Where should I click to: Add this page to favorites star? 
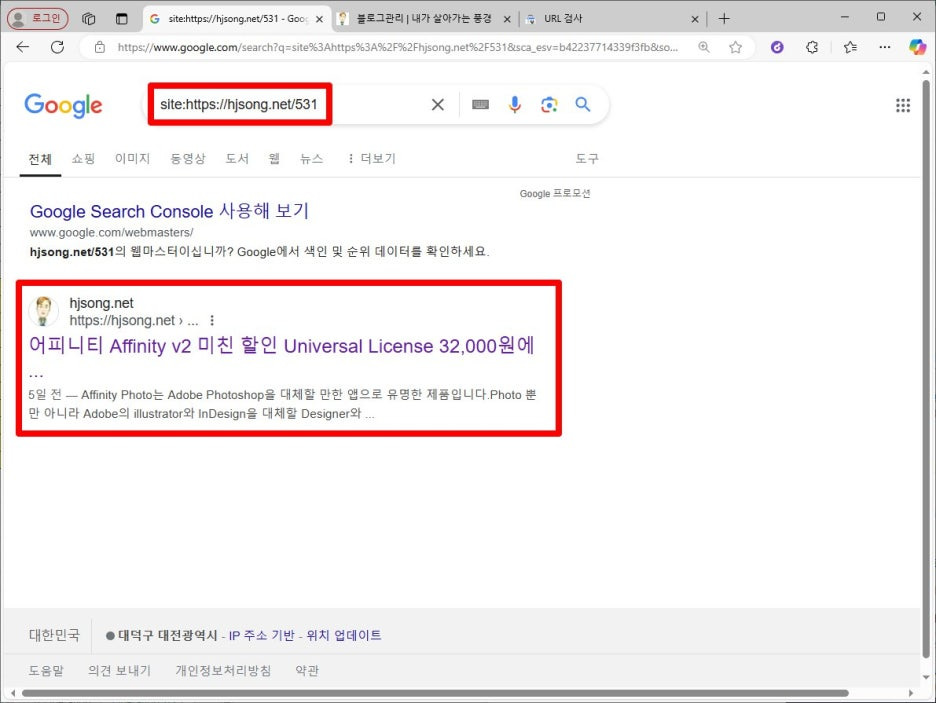(735, 47)
